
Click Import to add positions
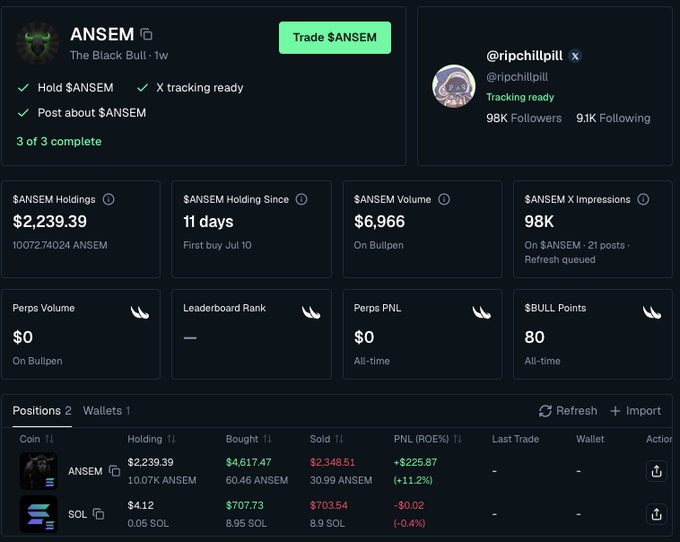pos(635,411)
